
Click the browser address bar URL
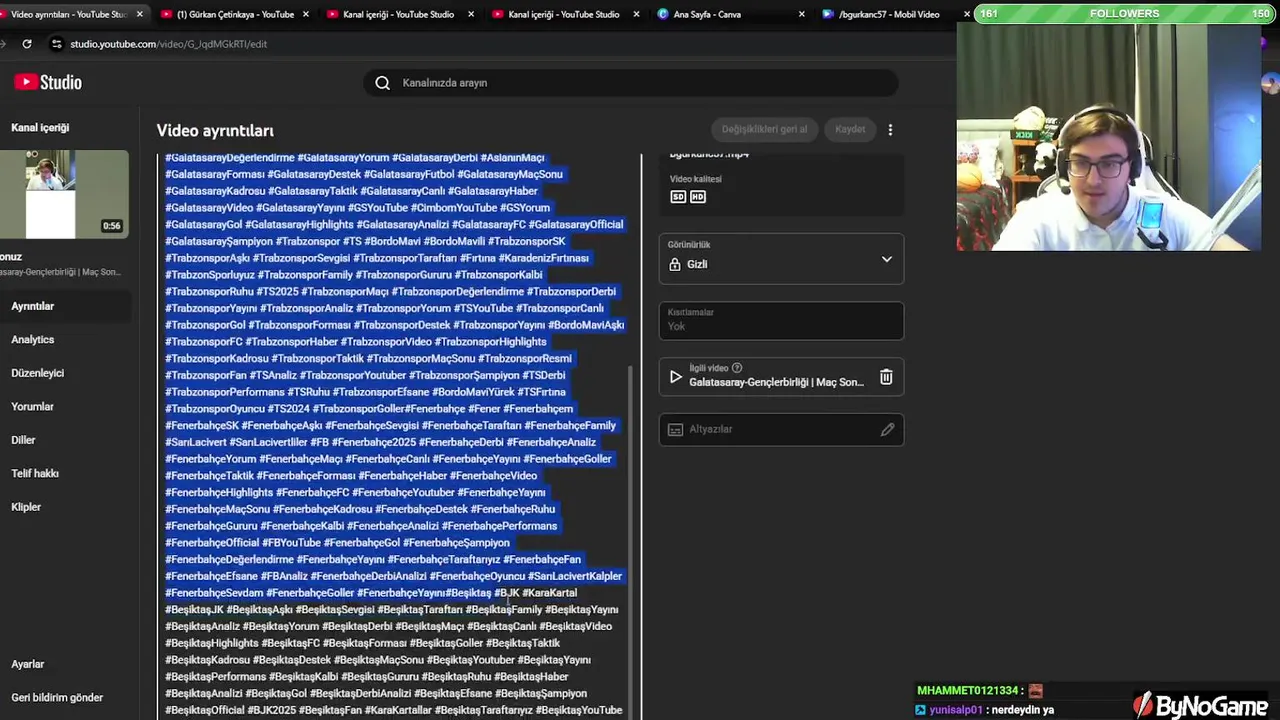[x=168, y=44]
